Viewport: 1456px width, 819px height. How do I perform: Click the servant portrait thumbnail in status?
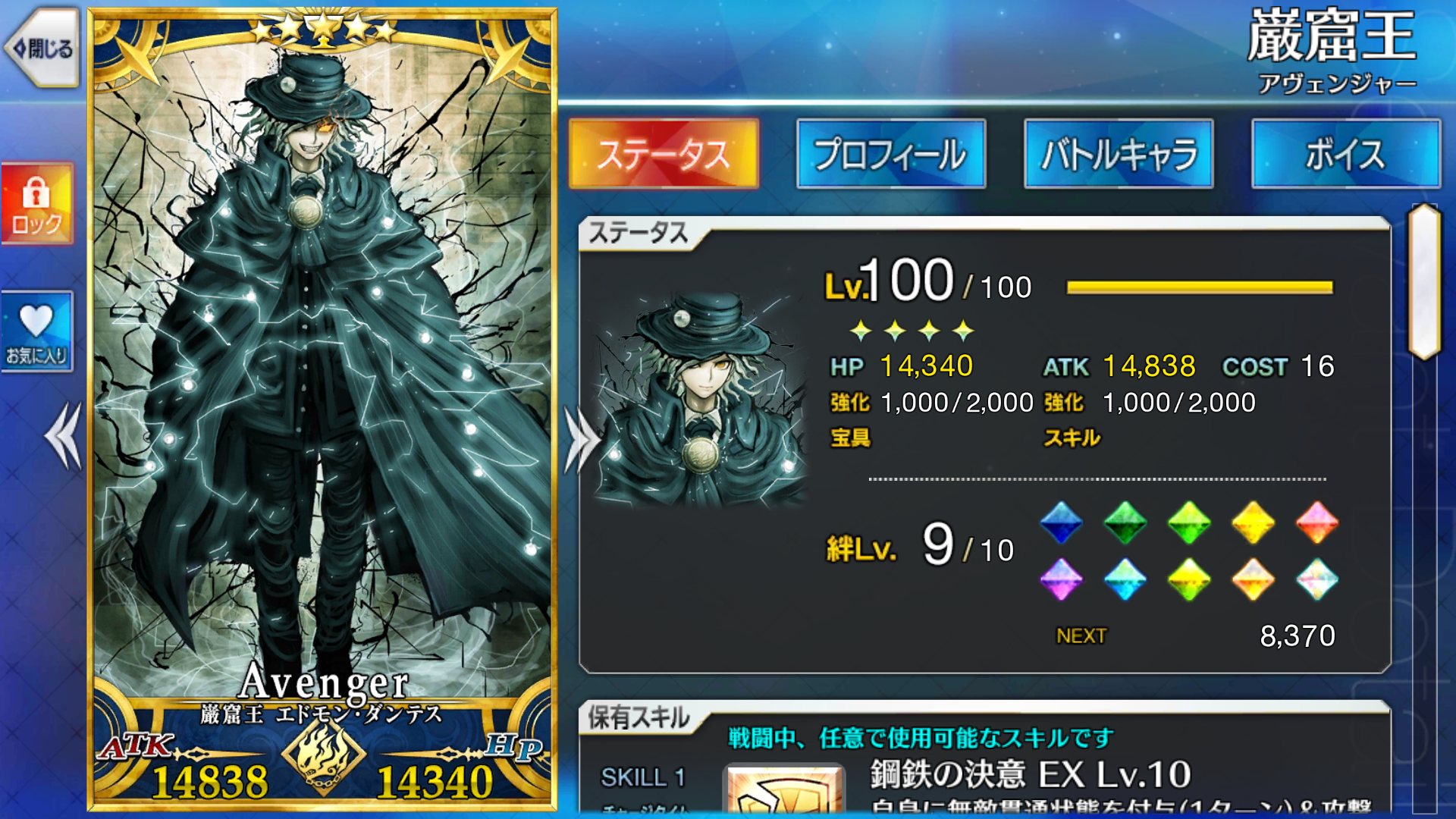(699, 400)
